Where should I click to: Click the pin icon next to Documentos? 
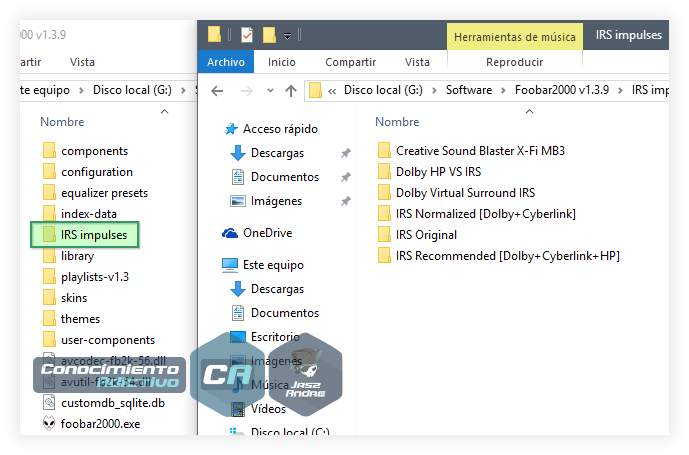tap(346, 177)
